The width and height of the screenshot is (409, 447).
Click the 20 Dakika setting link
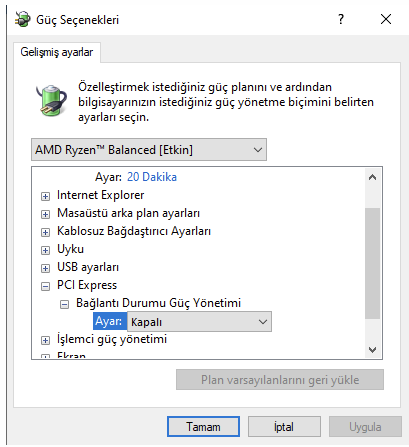tap(152, 177)
